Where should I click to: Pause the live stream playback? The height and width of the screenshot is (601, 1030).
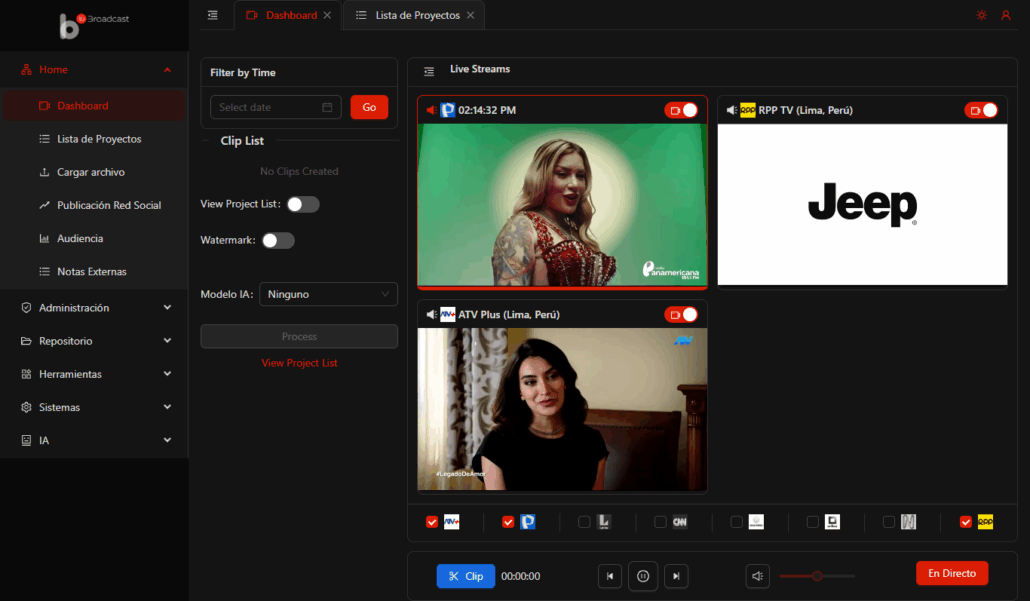coord(643,576)
